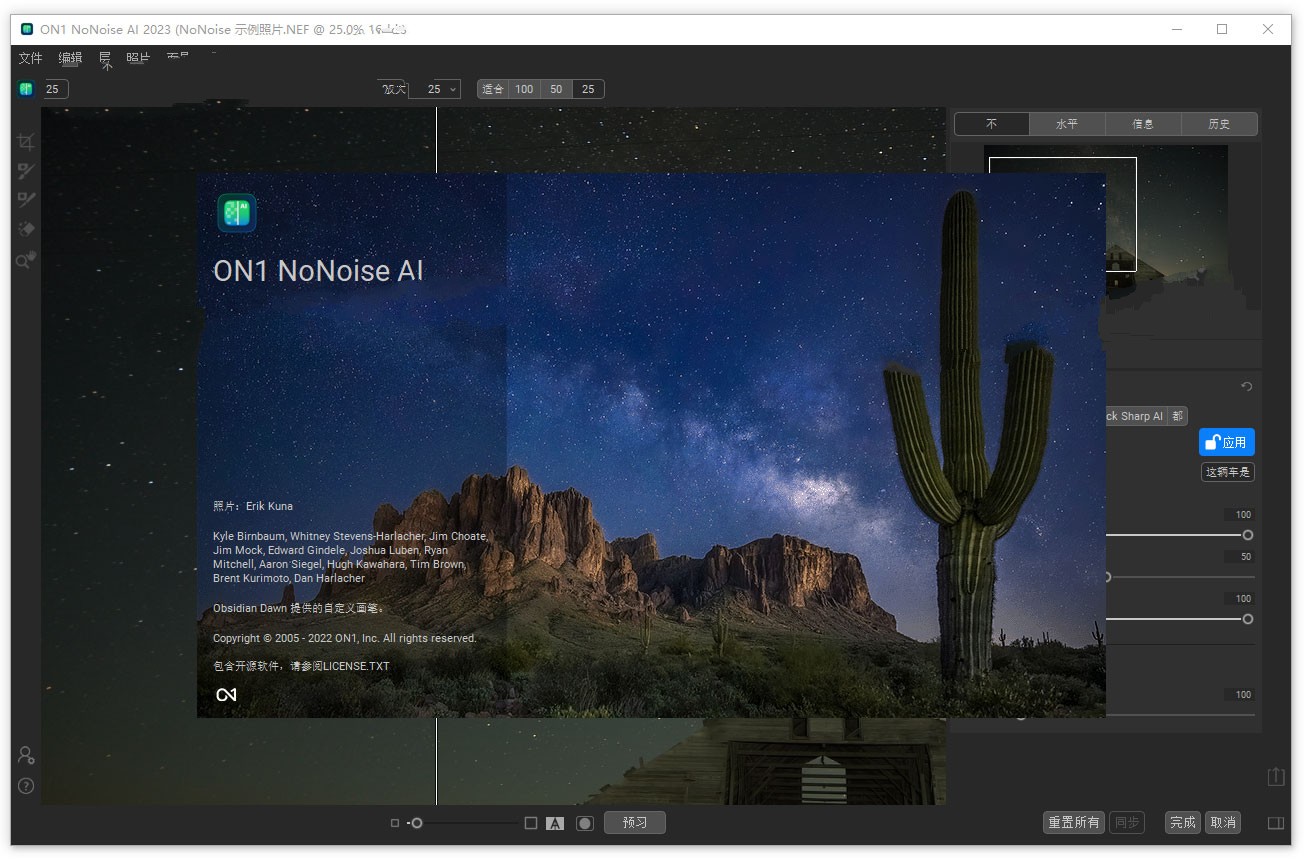Open the 照片 menu
This screenshot has height=861, width=1307.
coord(138,58)
